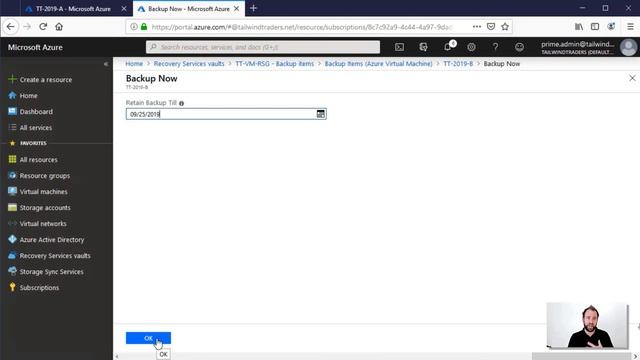The image size is (640, 360).
Task: Open Subscriptions in the sidebar
Action: pyautogui.click(x=33, y=288)
